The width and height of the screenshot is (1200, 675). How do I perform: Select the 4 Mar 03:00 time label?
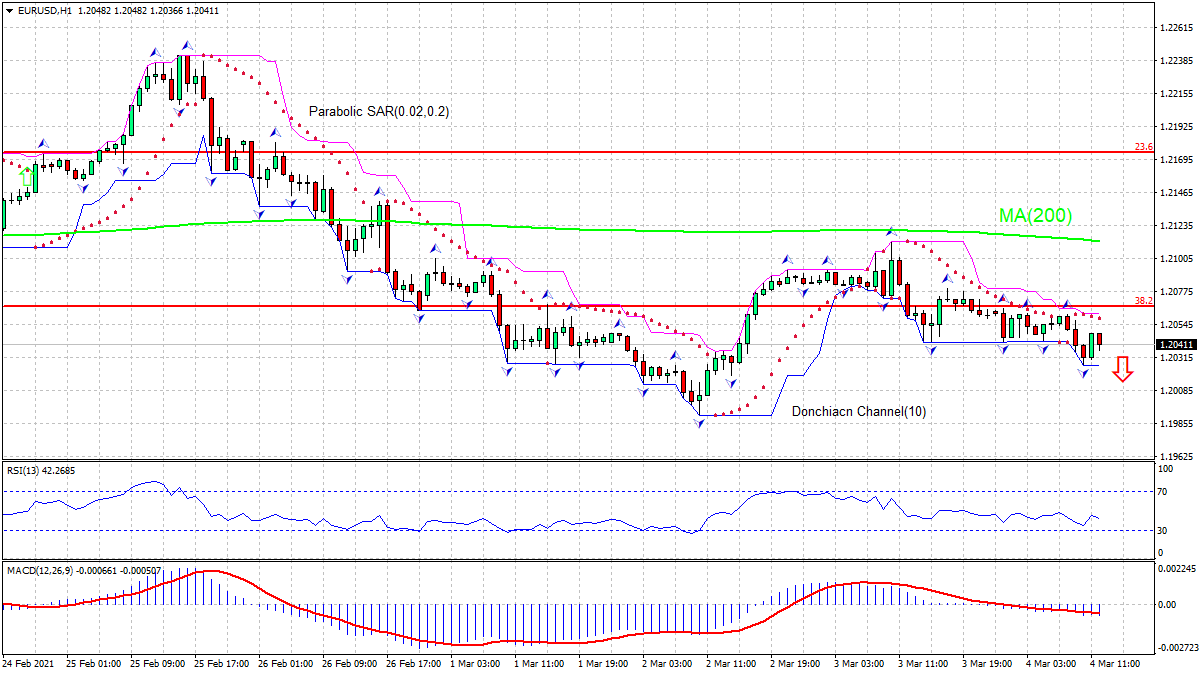point(1053,663)
